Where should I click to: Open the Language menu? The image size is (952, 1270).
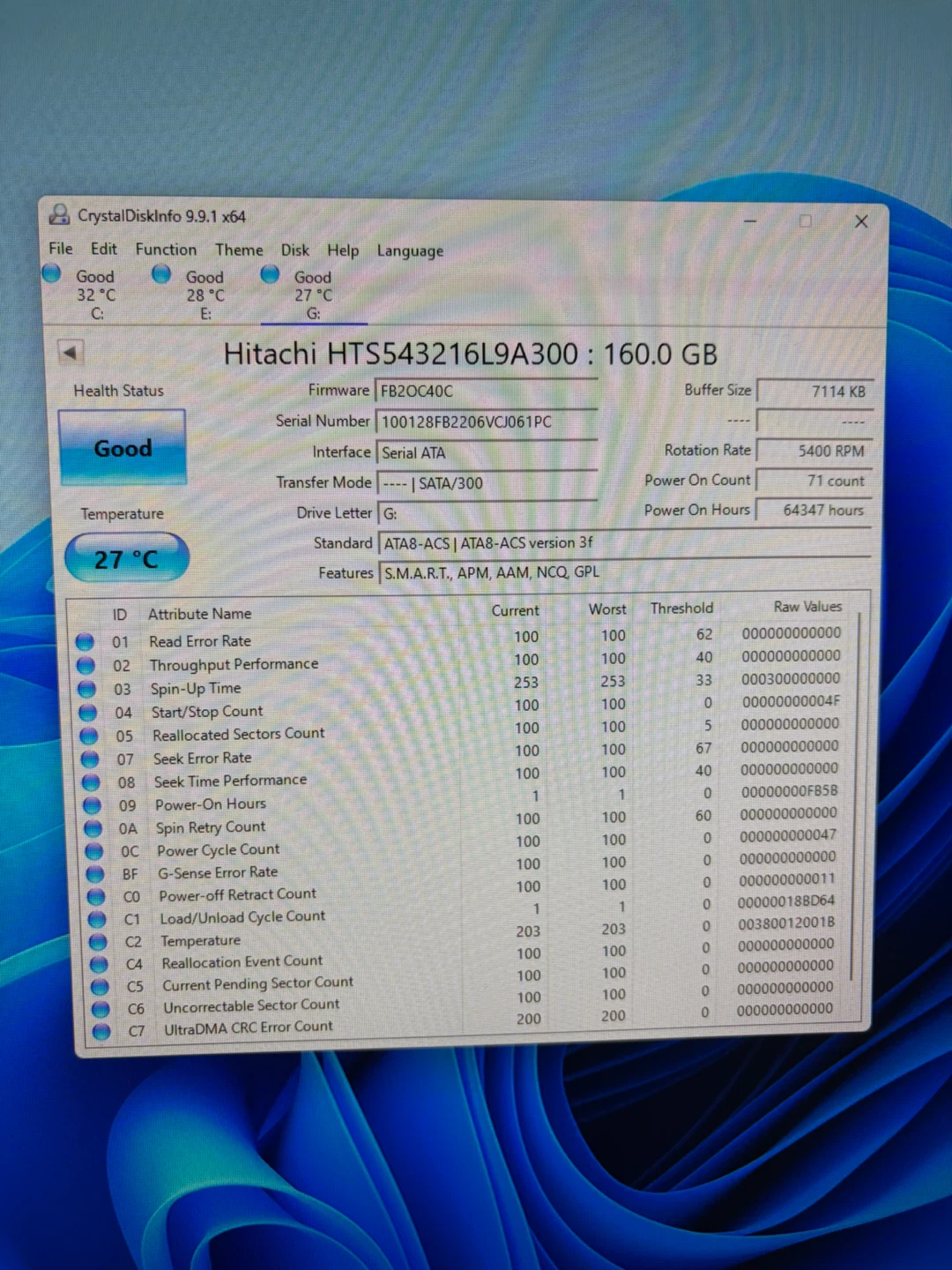point(410,251)
